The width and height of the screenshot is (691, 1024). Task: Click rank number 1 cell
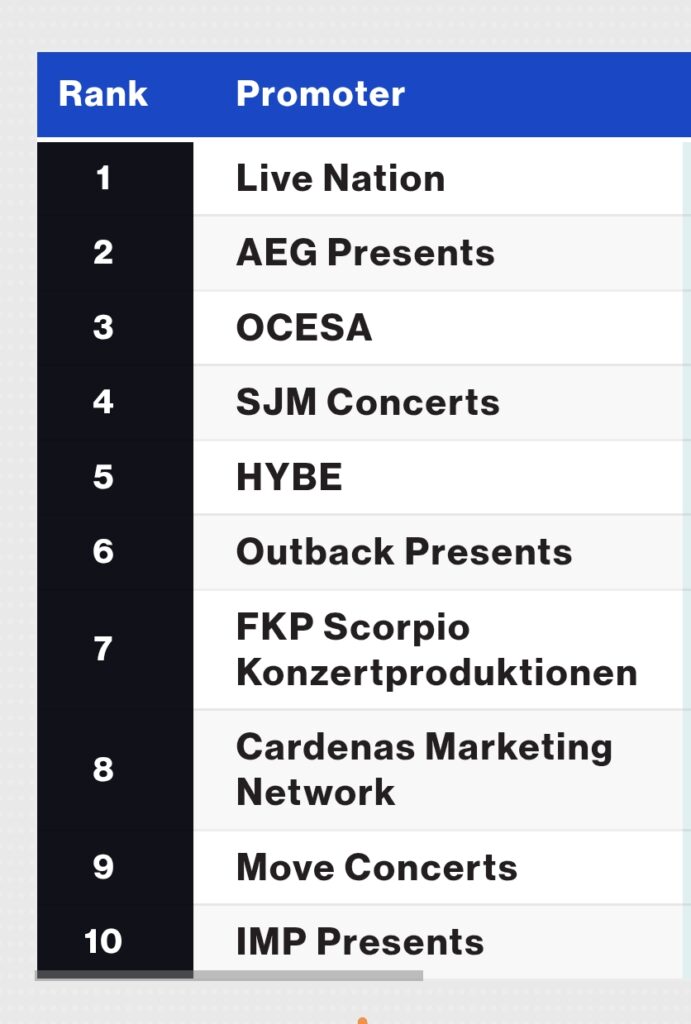[103, 179]
